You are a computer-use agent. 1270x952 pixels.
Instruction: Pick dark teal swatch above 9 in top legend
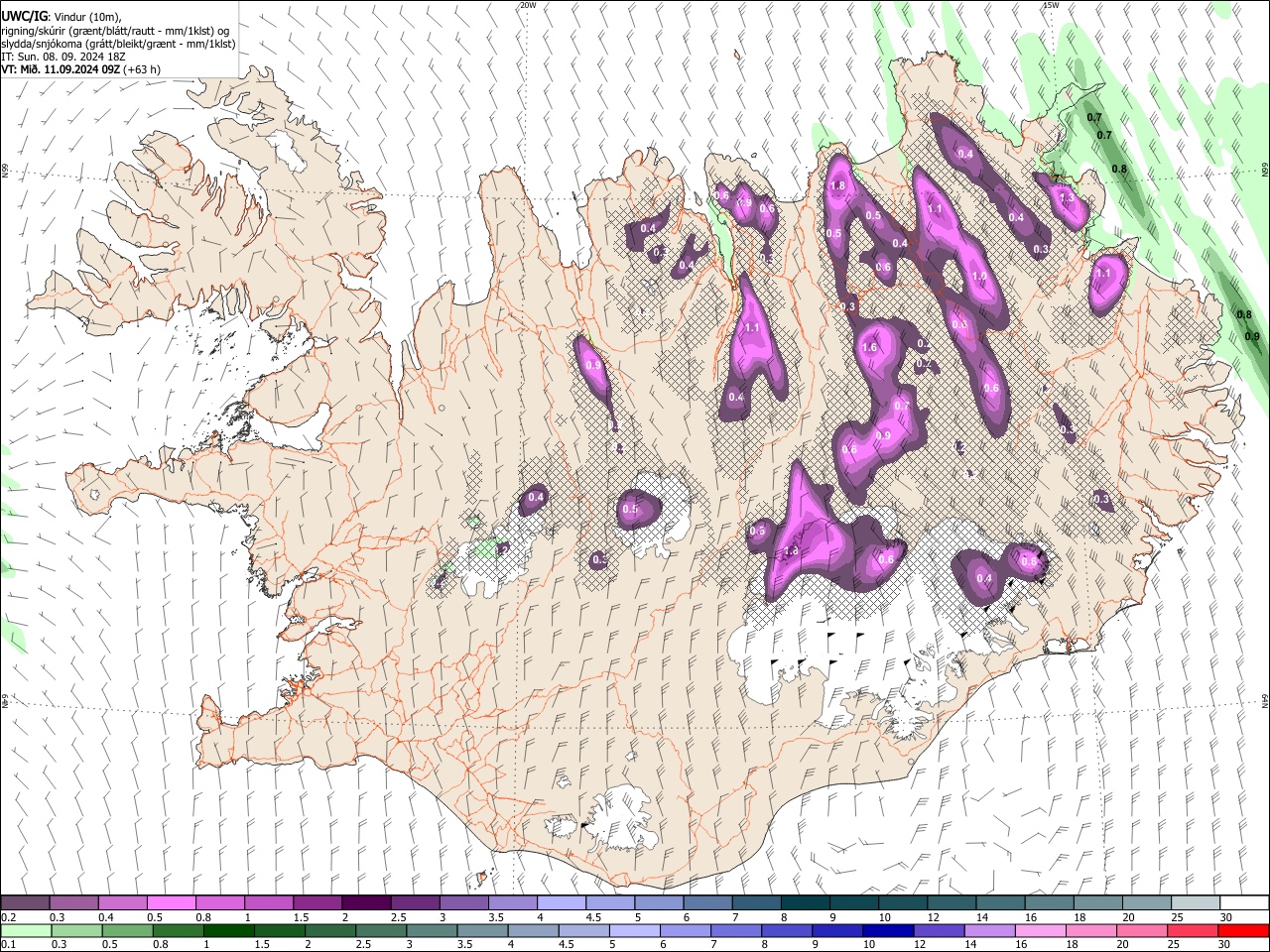[x=806, y=903]
